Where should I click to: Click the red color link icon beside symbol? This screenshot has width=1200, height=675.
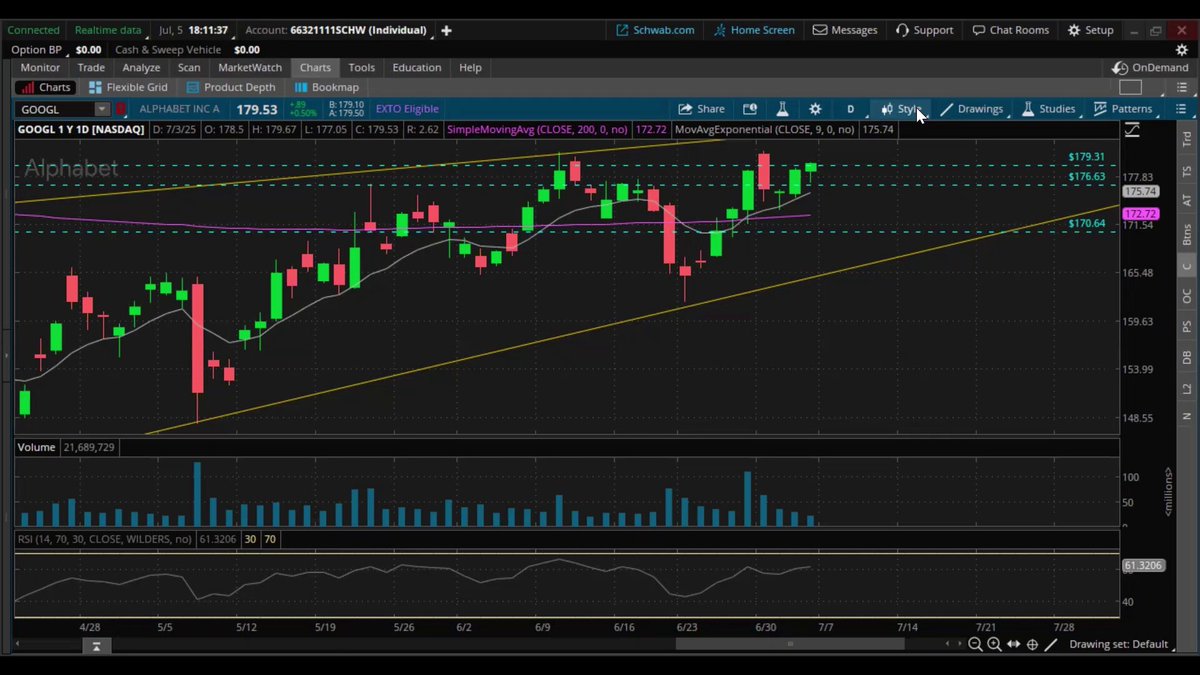pos(121,109)
